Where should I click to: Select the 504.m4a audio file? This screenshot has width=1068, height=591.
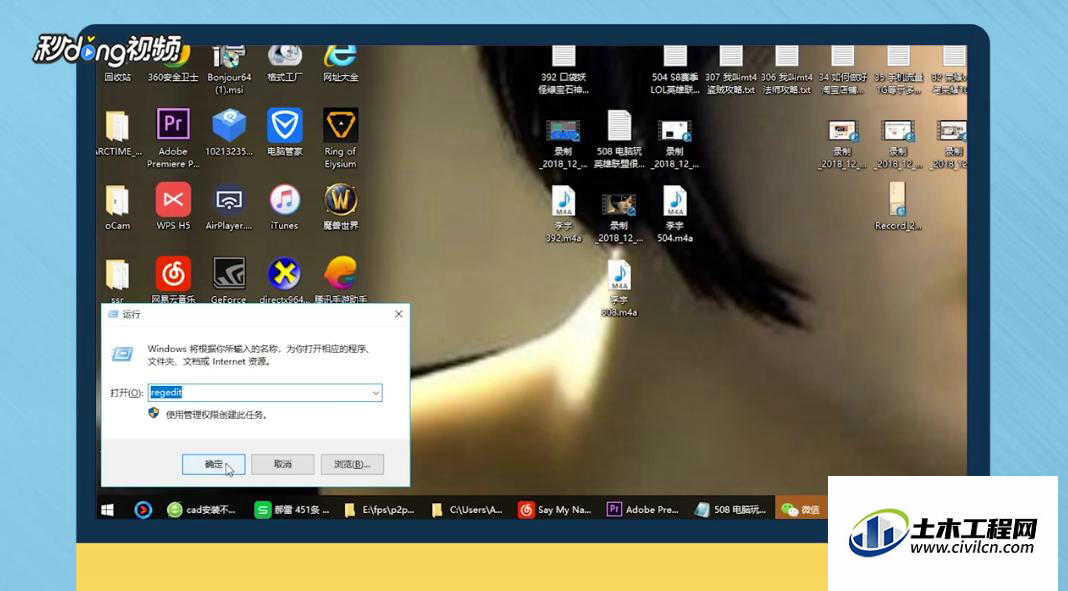point(674,214)
